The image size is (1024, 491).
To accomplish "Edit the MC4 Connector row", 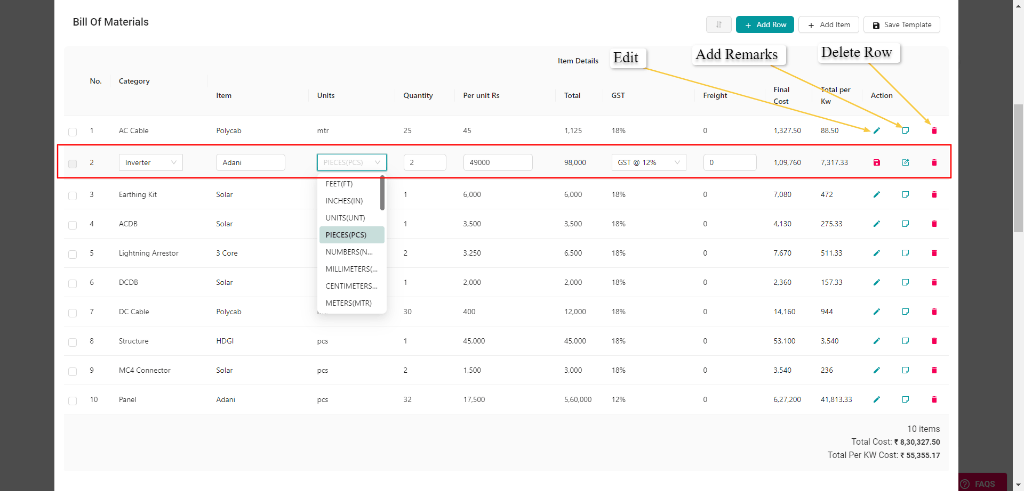I will (877, 370).
